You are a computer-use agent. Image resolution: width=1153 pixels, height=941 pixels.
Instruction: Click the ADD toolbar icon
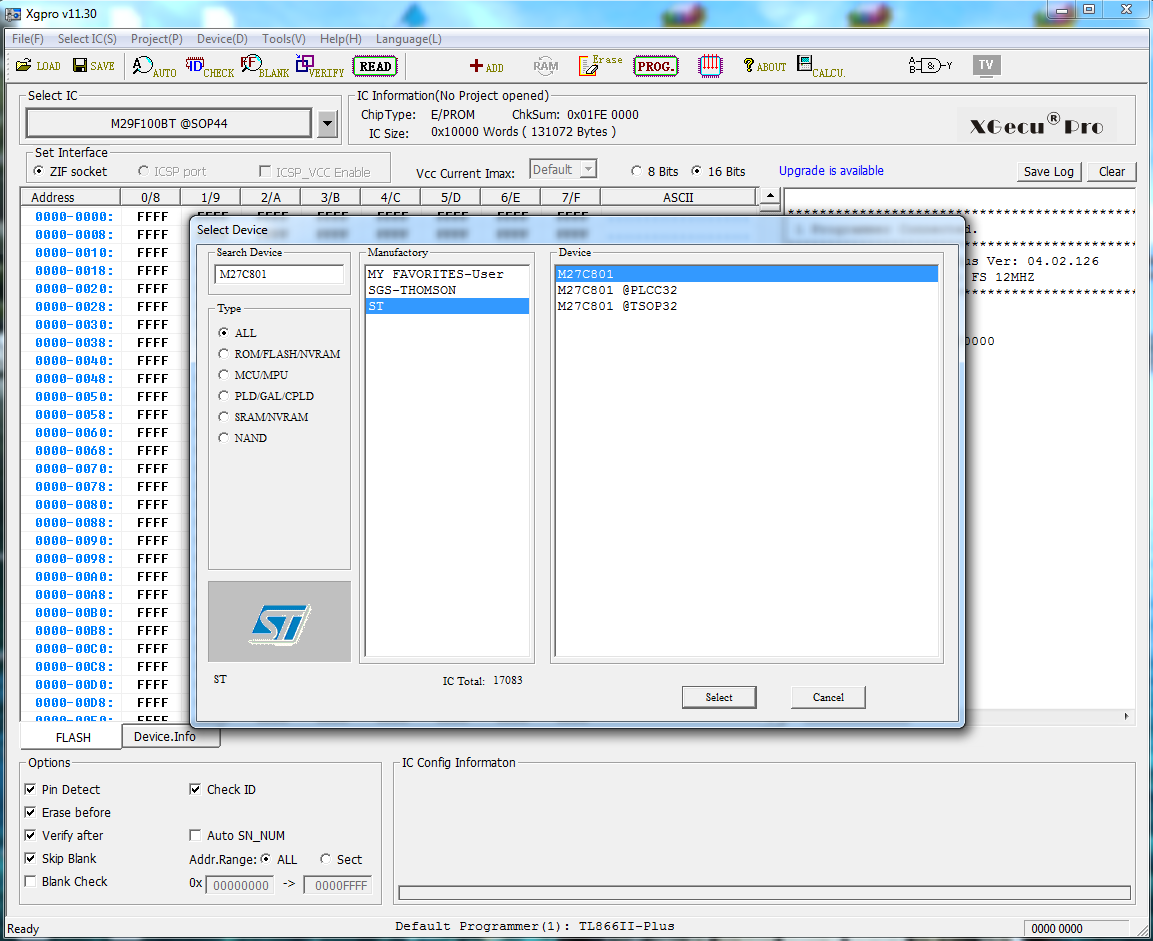[x=486, y=66]
